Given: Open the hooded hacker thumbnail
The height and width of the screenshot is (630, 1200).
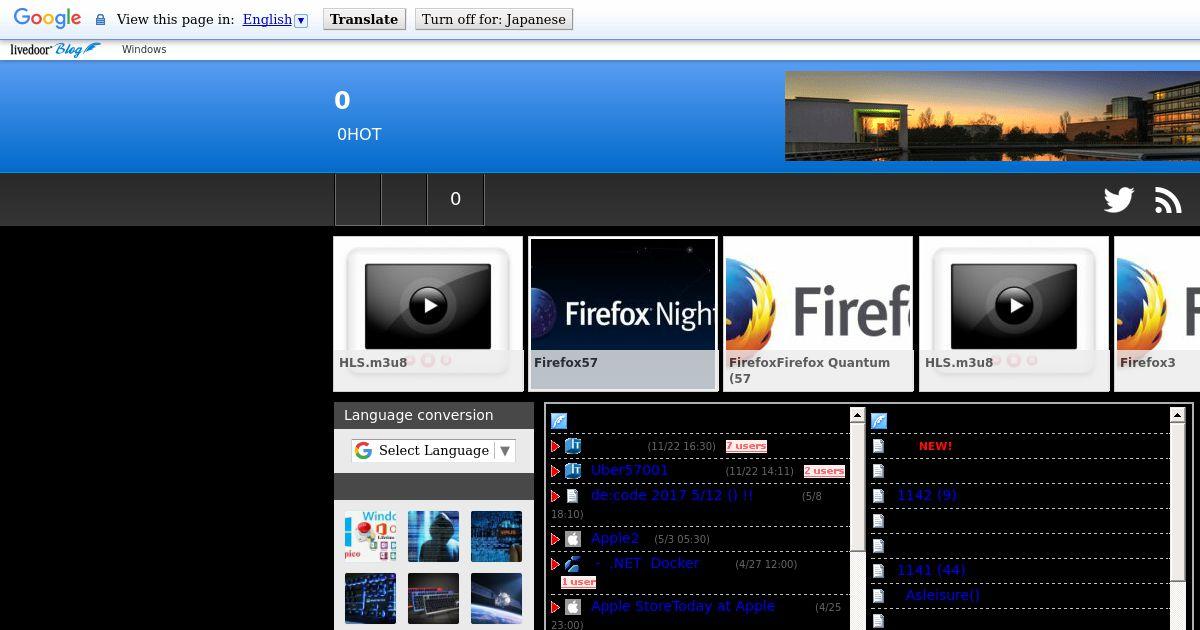Looking at the screenshot, I should pyautogui.click(x=433, y=536).
